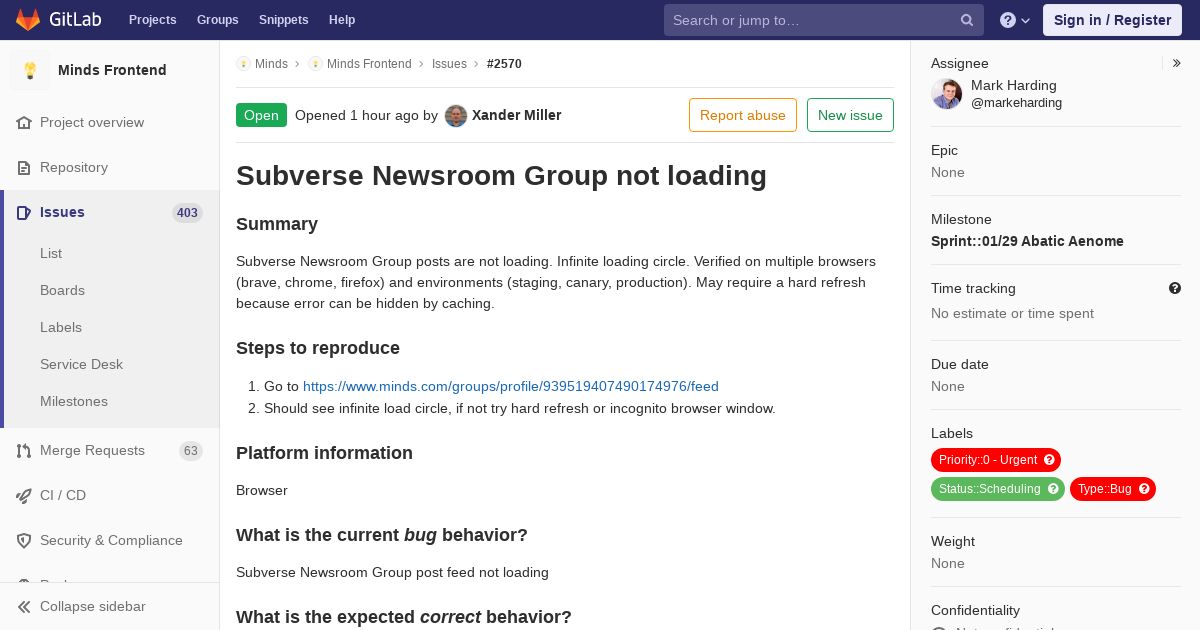1200x630 pixels.
Task: Click the Xander Miller author link
Action: 517,115
